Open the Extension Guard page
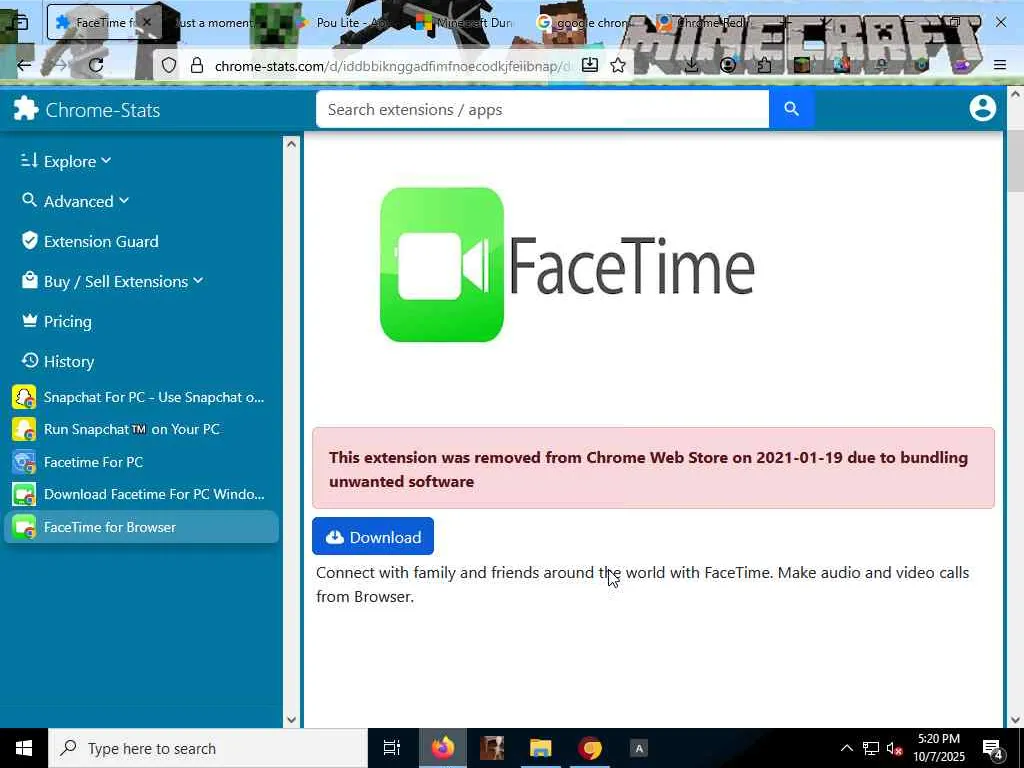Viewport: 1024px width, 768px height. coord(101,241)
